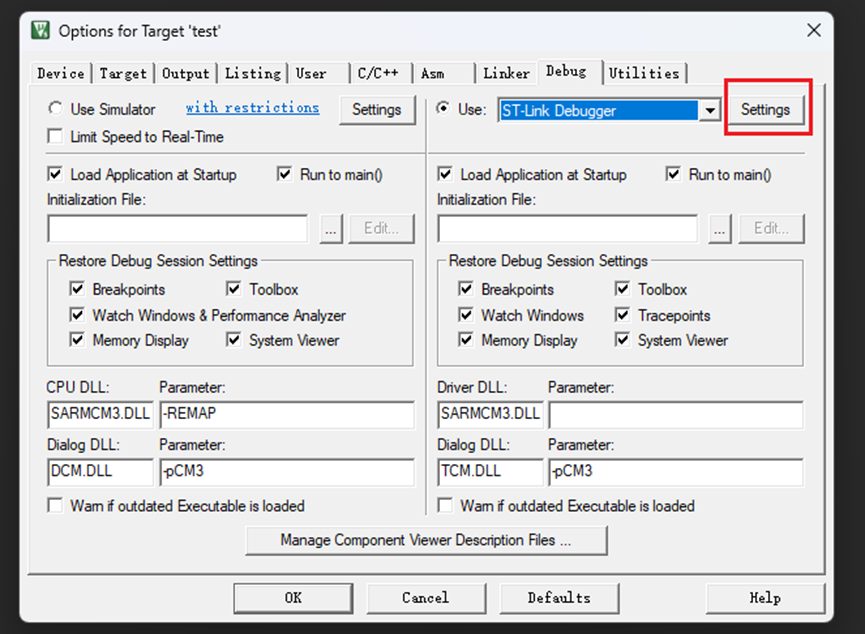This screenshot has height=634, width=865.
Task: Restore settings with the Defaults button
Action: [559, 598]
